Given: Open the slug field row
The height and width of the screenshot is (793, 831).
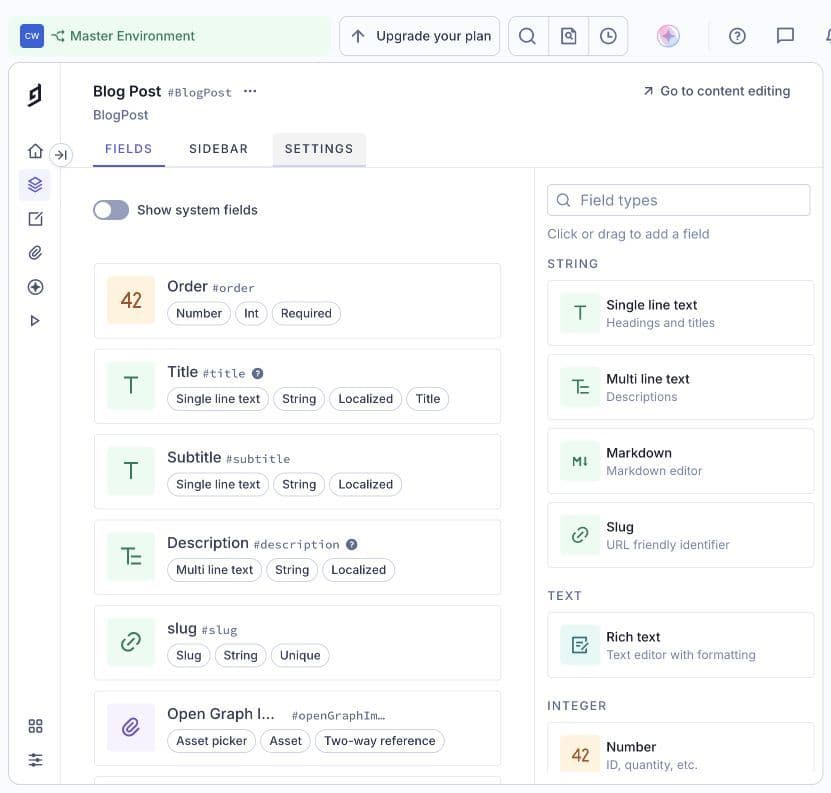Looking at the screenshot, I should [x=297, y=642].
